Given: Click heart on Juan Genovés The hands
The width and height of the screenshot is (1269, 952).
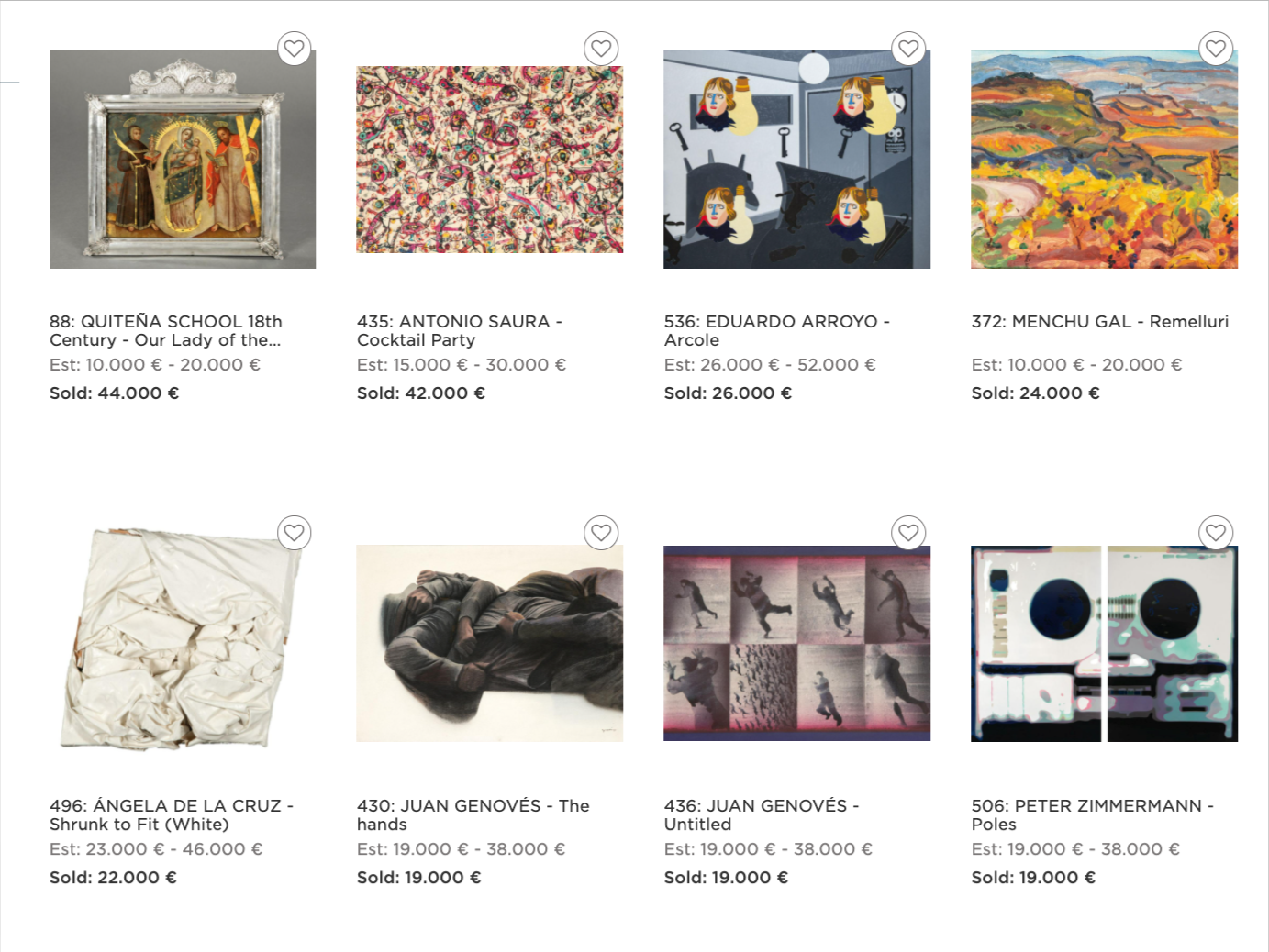Looking at the screenshot, I should click(x=601, y=533).
